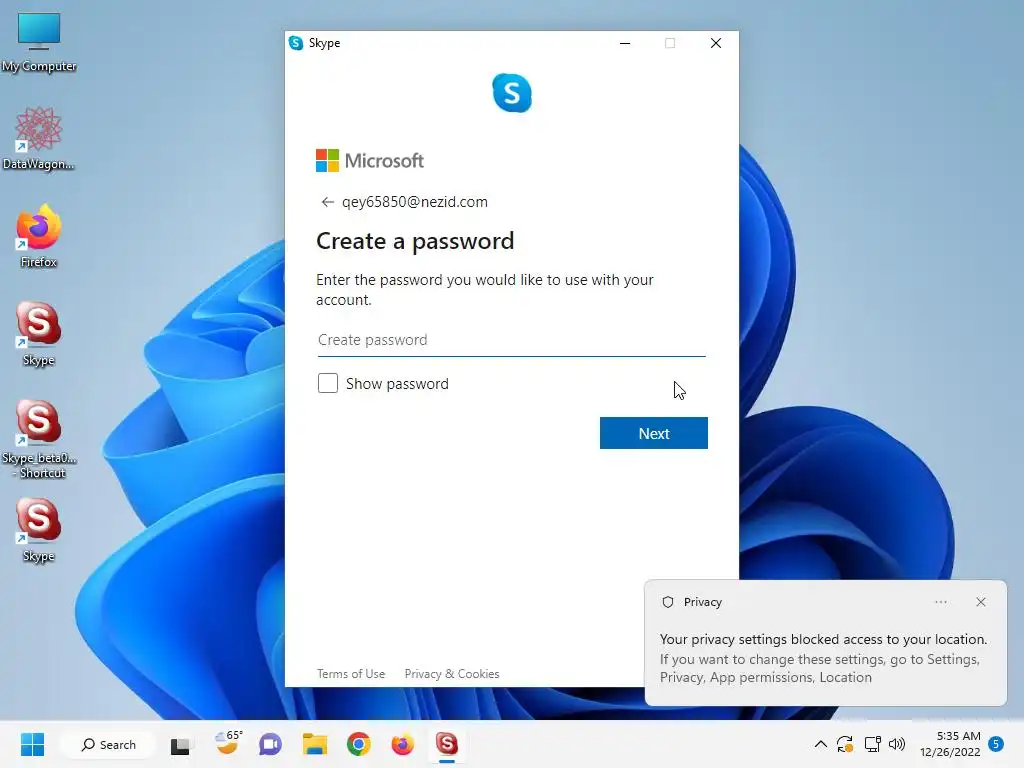The width and height of the screenshot is (1024, 768).
Task: Click the qey65850@nezid.com email text
Action: pyautogui.click(x=415, y=202)
